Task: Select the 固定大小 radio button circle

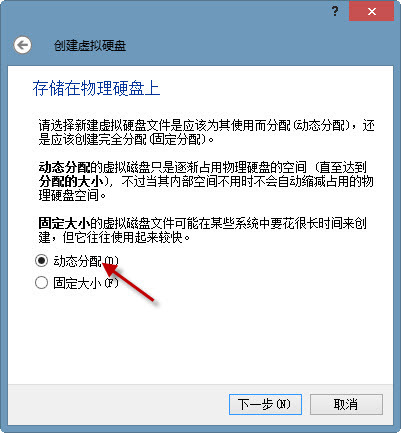Action: [41, 283]
